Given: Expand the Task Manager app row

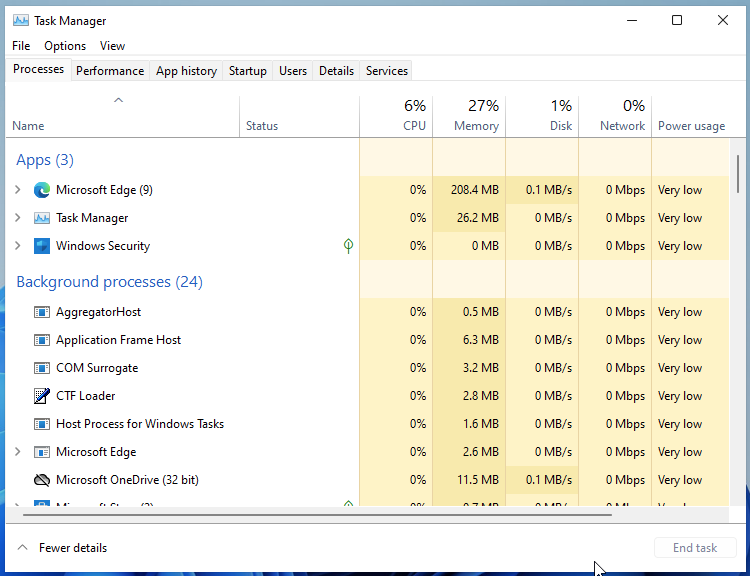Looking at the screenshot, I should [x=18, y=218].
